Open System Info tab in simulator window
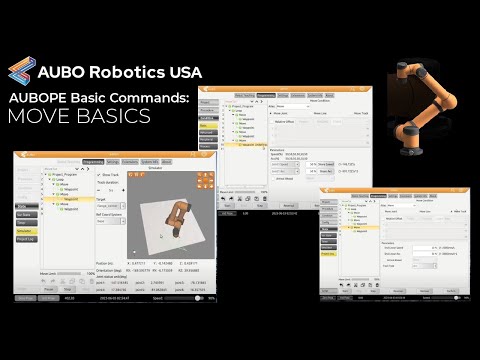480x360 pixels. 150,162
